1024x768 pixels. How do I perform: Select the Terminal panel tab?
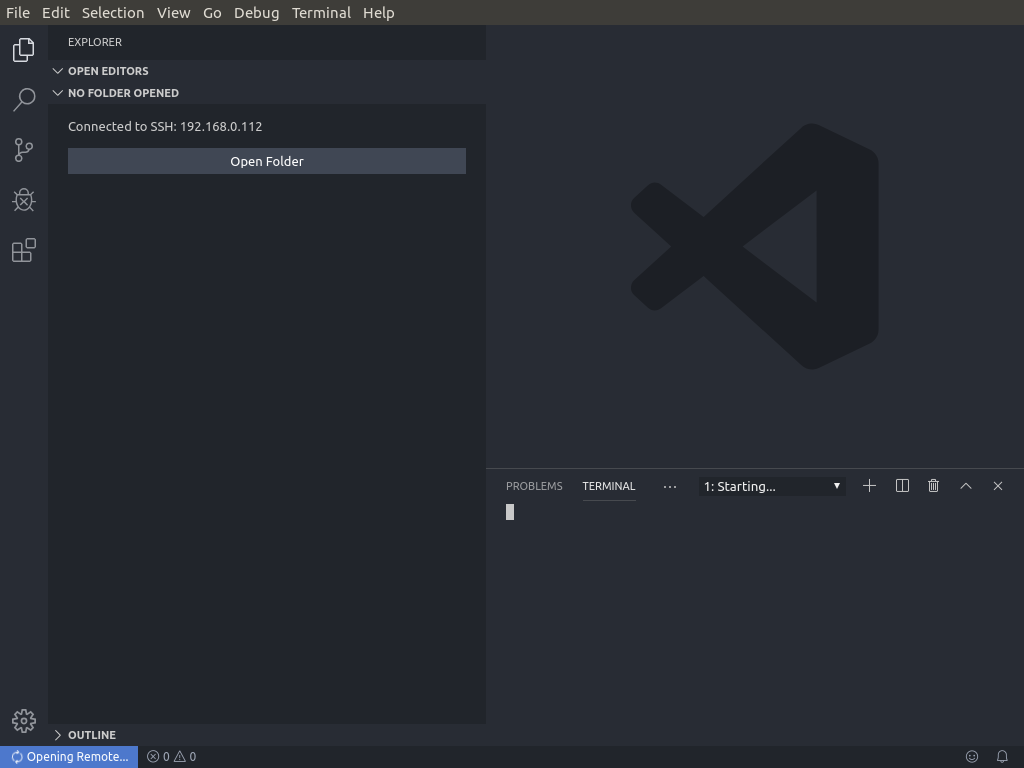click(609, 486)
